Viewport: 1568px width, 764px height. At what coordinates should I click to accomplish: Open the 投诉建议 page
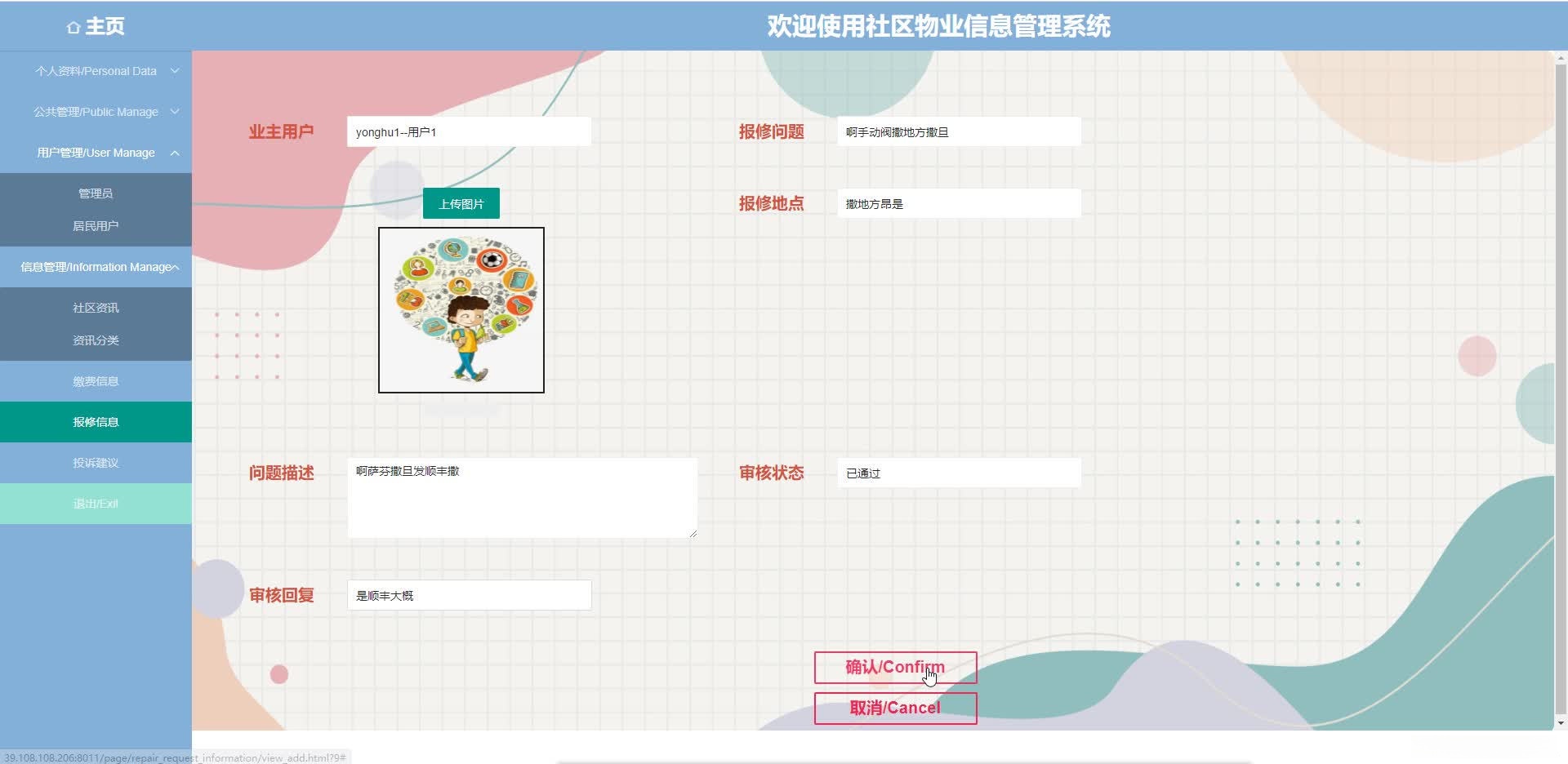click(96, 463)
